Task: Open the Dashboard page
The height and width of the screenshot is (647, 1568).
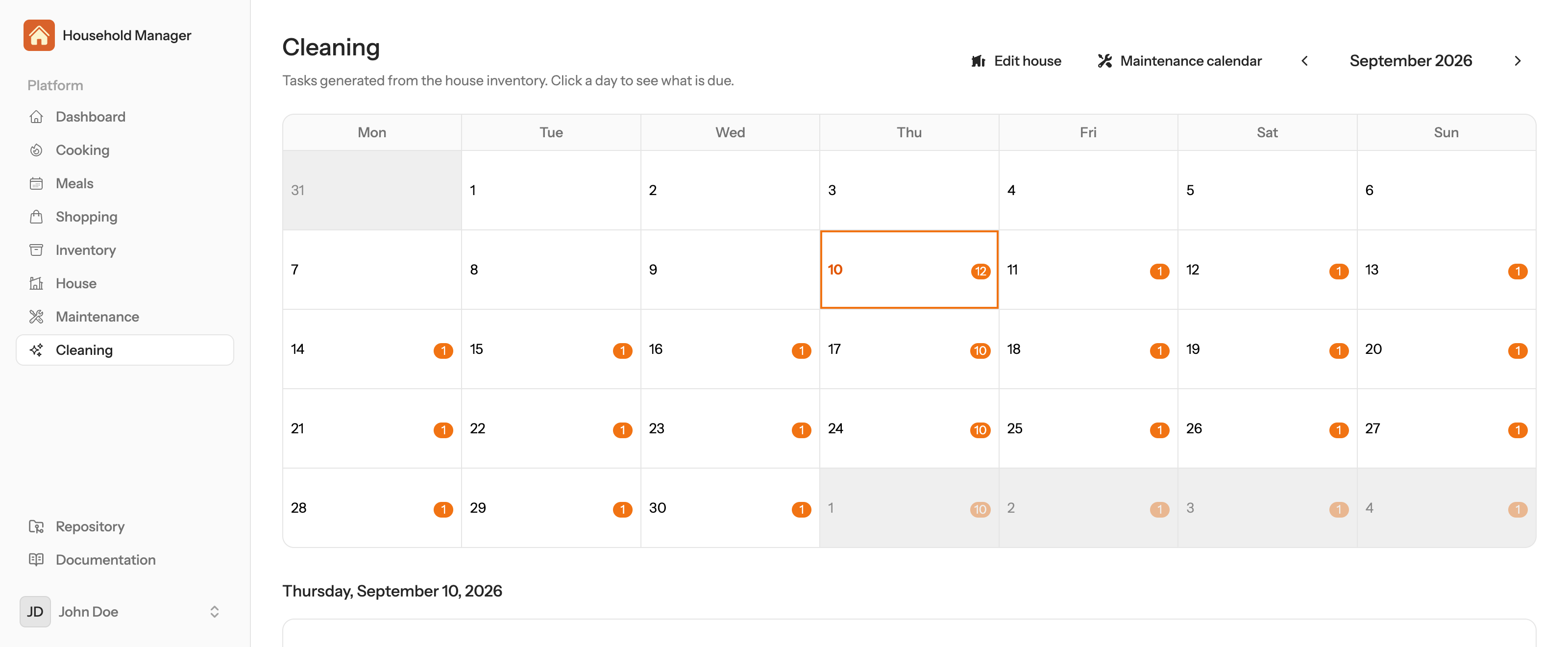Action: coord(125,116)
